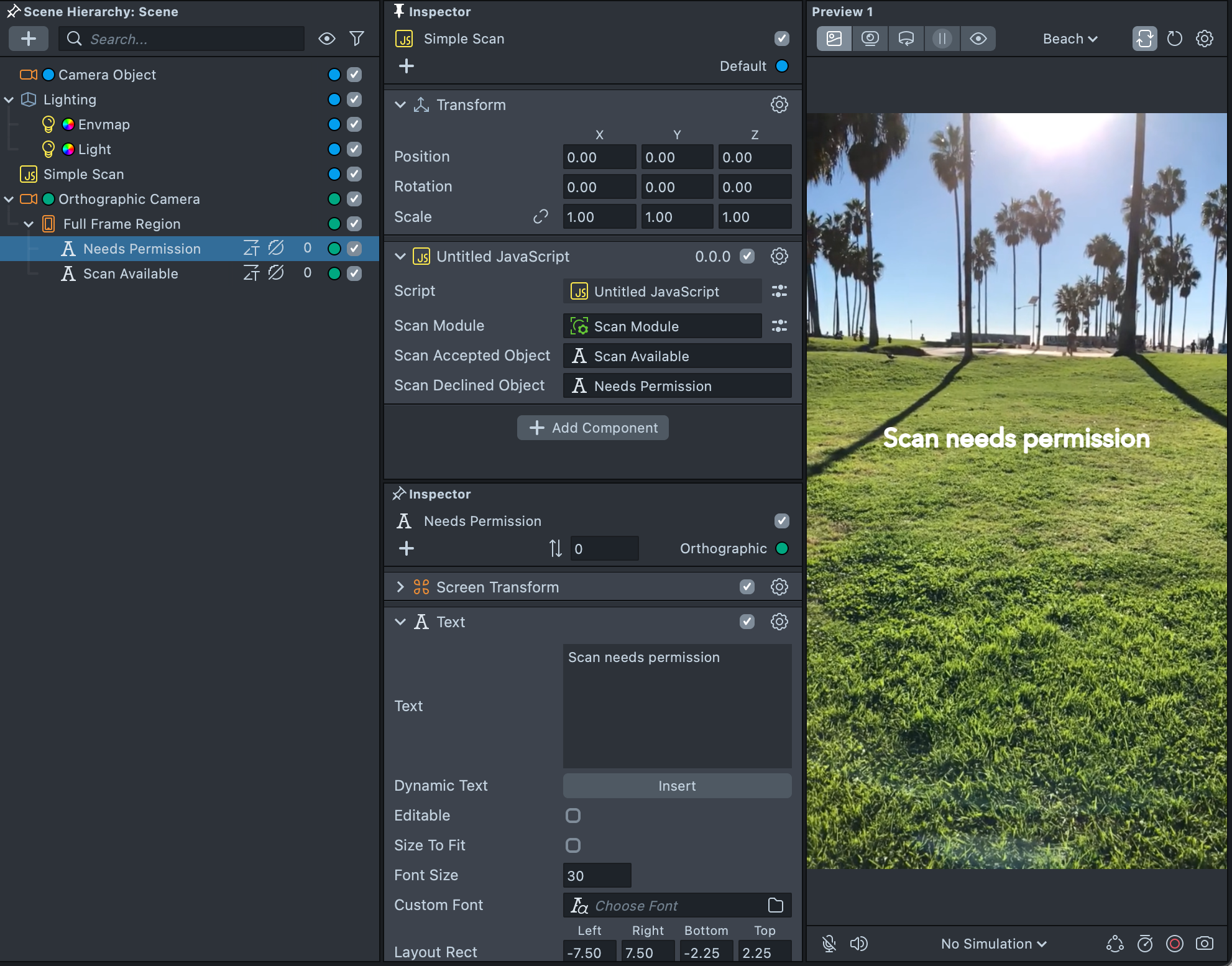Click the Add Component button
This screenshot has width=1232, height=966.
592,428
